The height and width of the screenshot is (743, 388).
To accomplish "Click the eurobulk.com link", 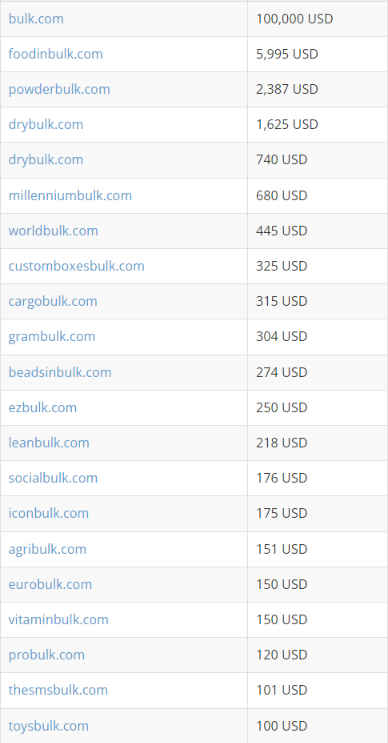I will tap(50, 584).
